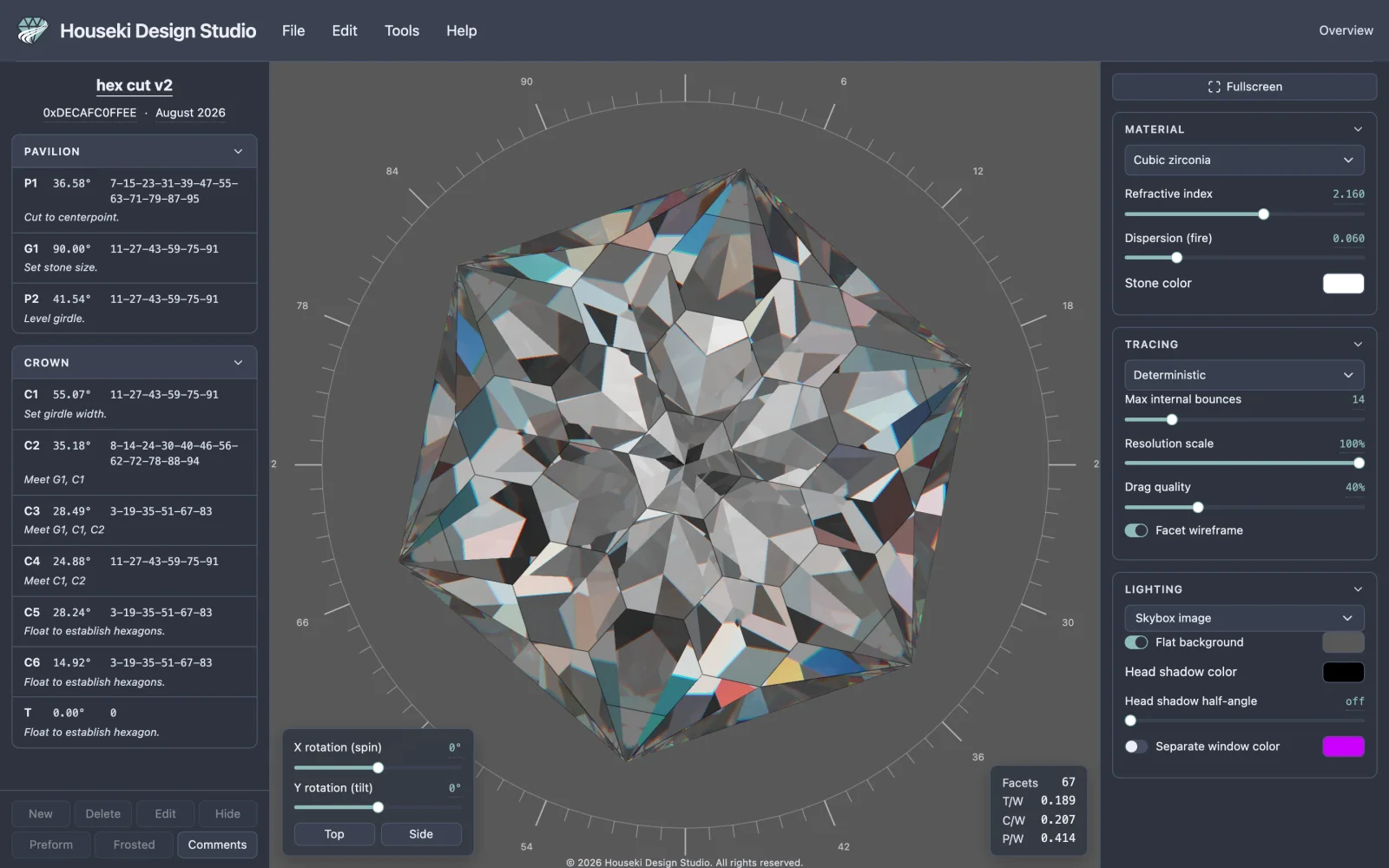Adjust the Head shadow half-angle slider
The height and width of the screenshot is (868, 1389).
[x=1244, y=720]
